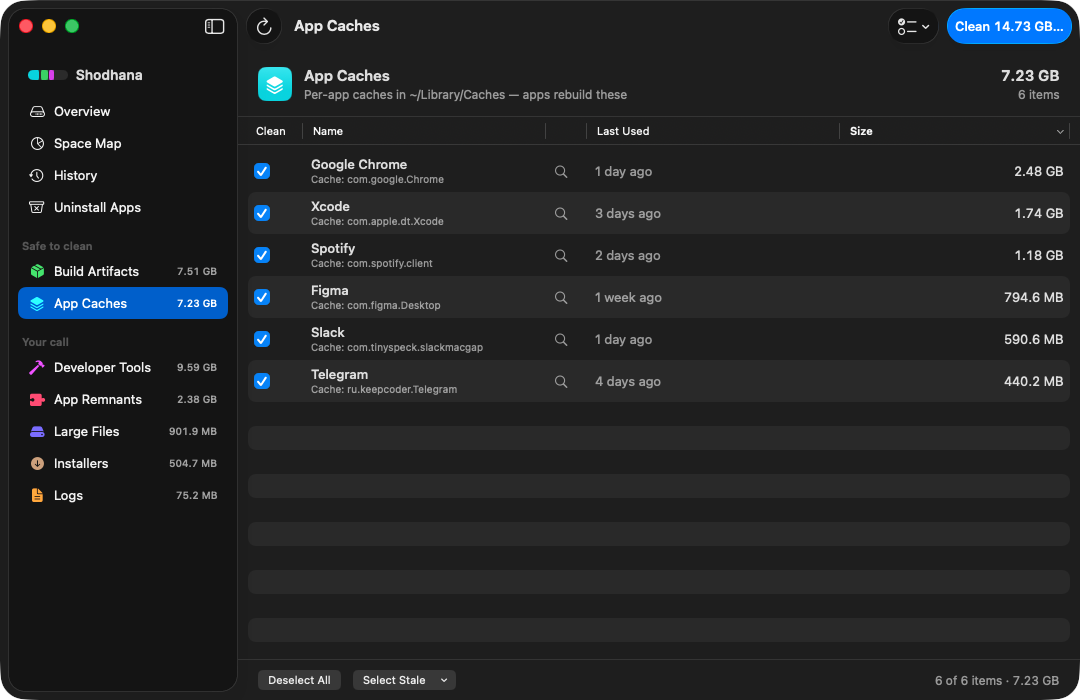The height and width of the screenshot is (700, 1080).
Task: Click Clean 14.73 GB button
Action: coord(1008,27)
